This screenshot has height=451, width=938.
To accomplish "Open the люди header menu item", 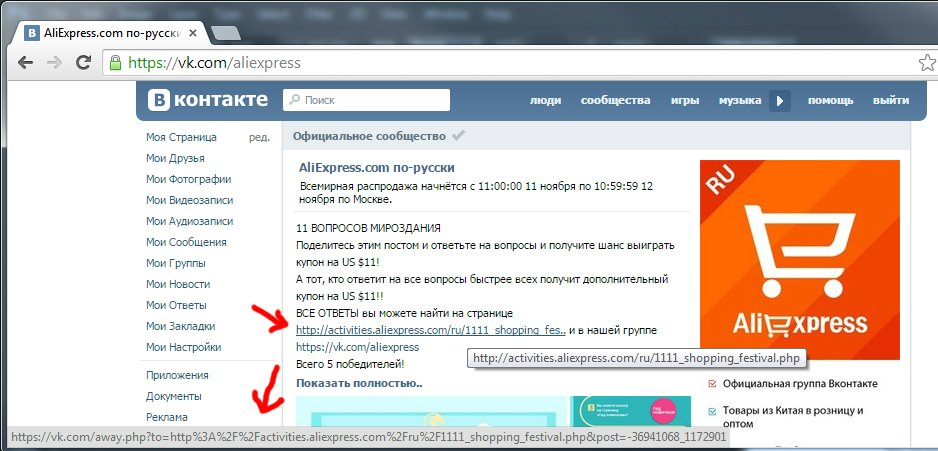I will click(x=545, y=100).
